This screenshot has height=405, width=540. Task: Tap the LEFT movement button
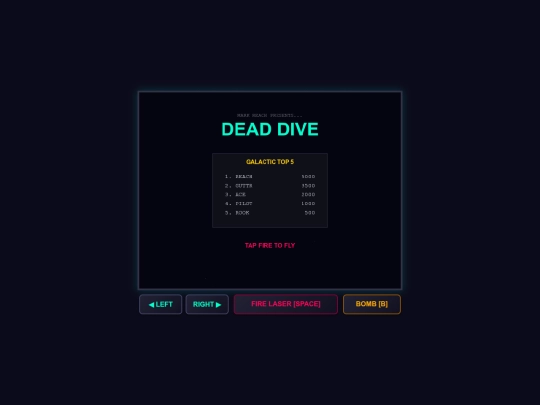point(160,304)
